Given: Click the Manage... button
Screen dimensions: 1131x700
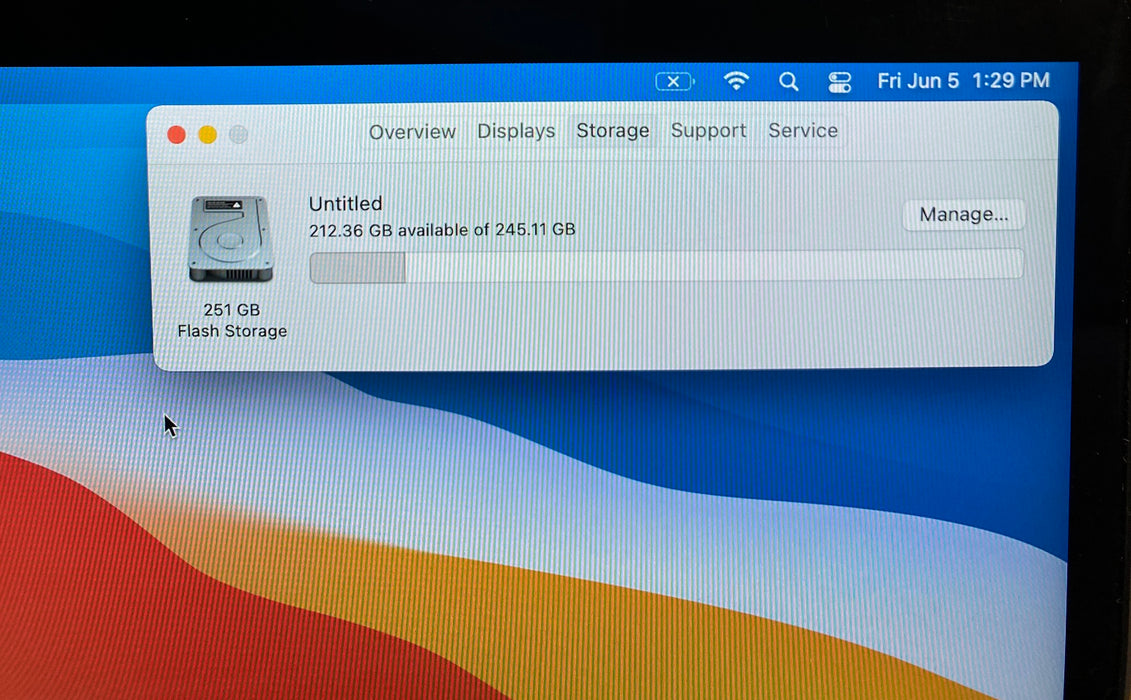Looking at the screenshot, I should click(964, 215).
